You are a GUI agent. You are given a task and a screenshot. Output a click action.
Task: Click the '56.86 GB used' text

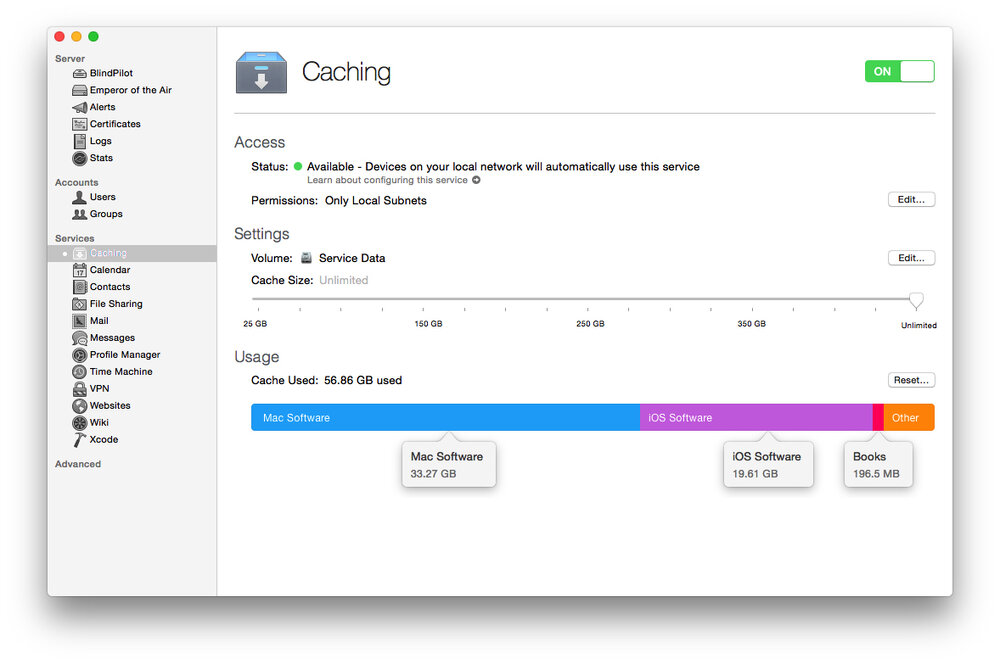[x=363, y=380]
